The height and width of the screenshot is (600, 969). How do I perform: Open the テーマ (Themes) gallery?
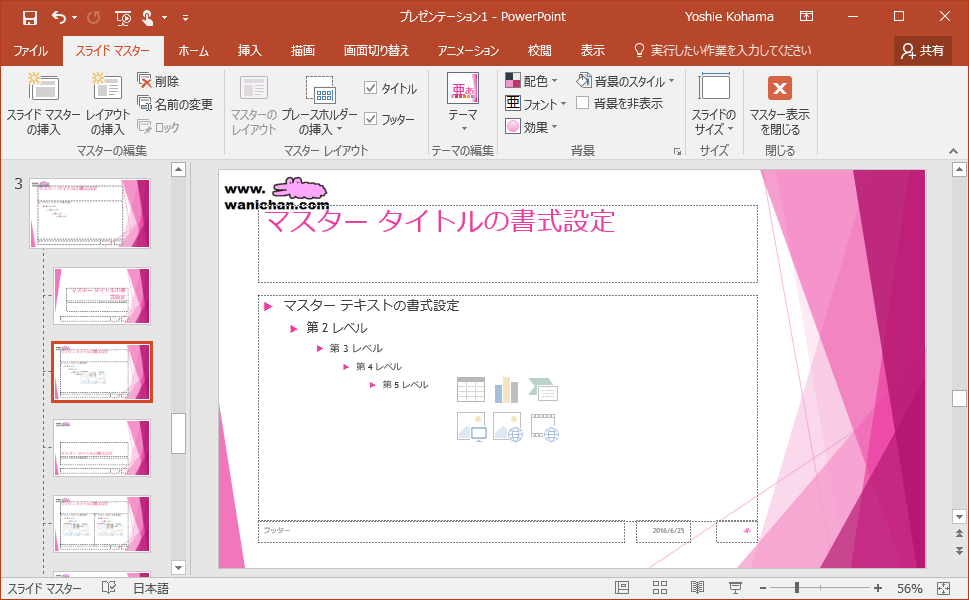463,103
